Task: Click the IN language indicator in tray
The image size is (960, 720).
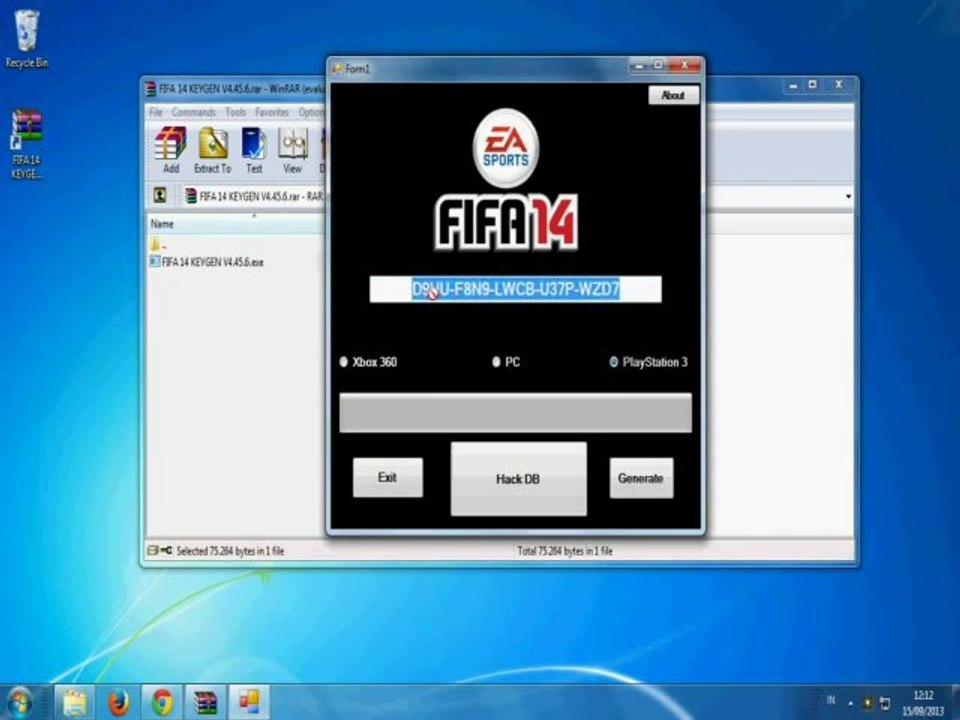Action: coord(830,699)
